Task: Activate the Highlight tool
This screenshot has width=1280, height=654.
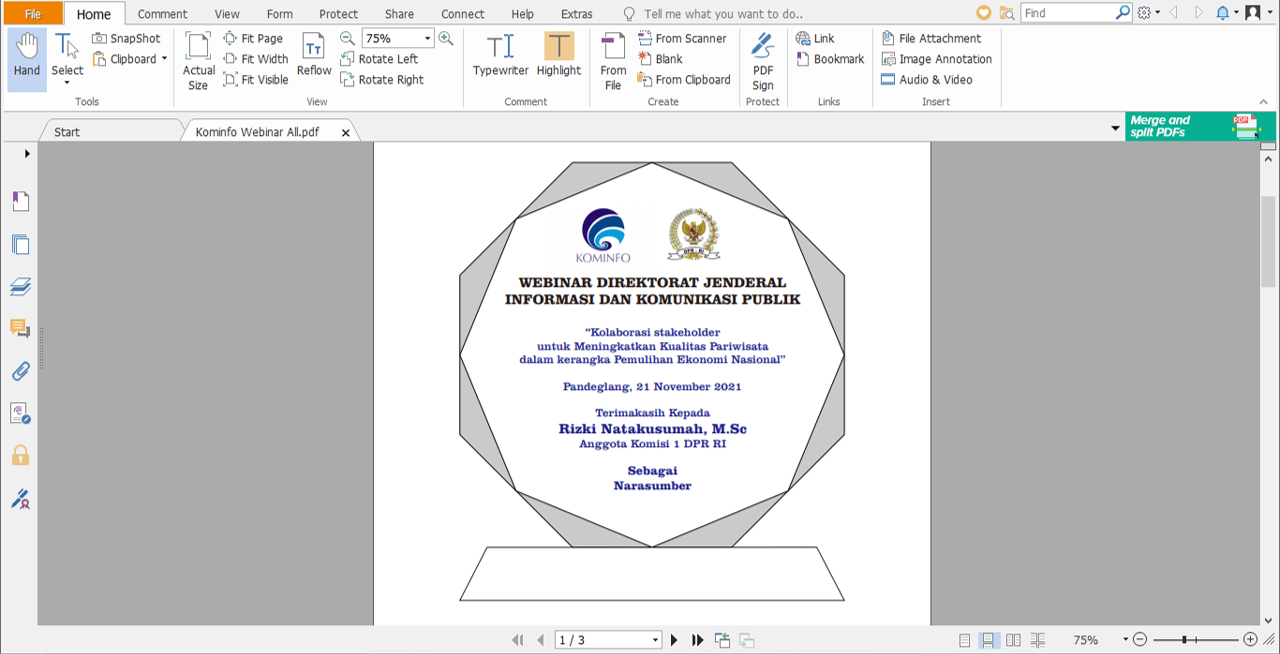Action: click(x=559, y=56)
